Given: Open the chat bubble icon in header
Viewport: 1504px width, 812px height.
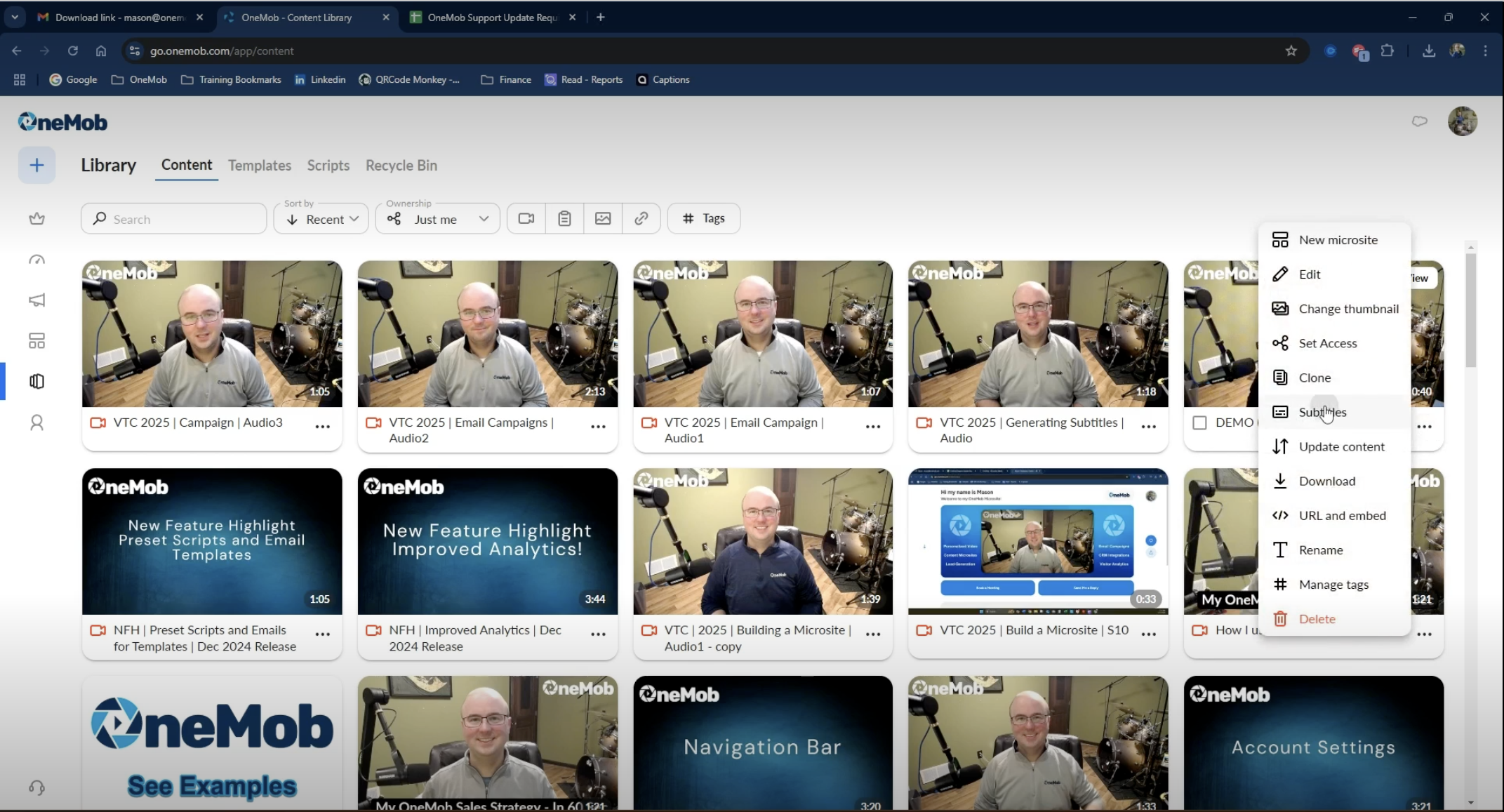Looking at the screenshot, I should click(1419, 121).
